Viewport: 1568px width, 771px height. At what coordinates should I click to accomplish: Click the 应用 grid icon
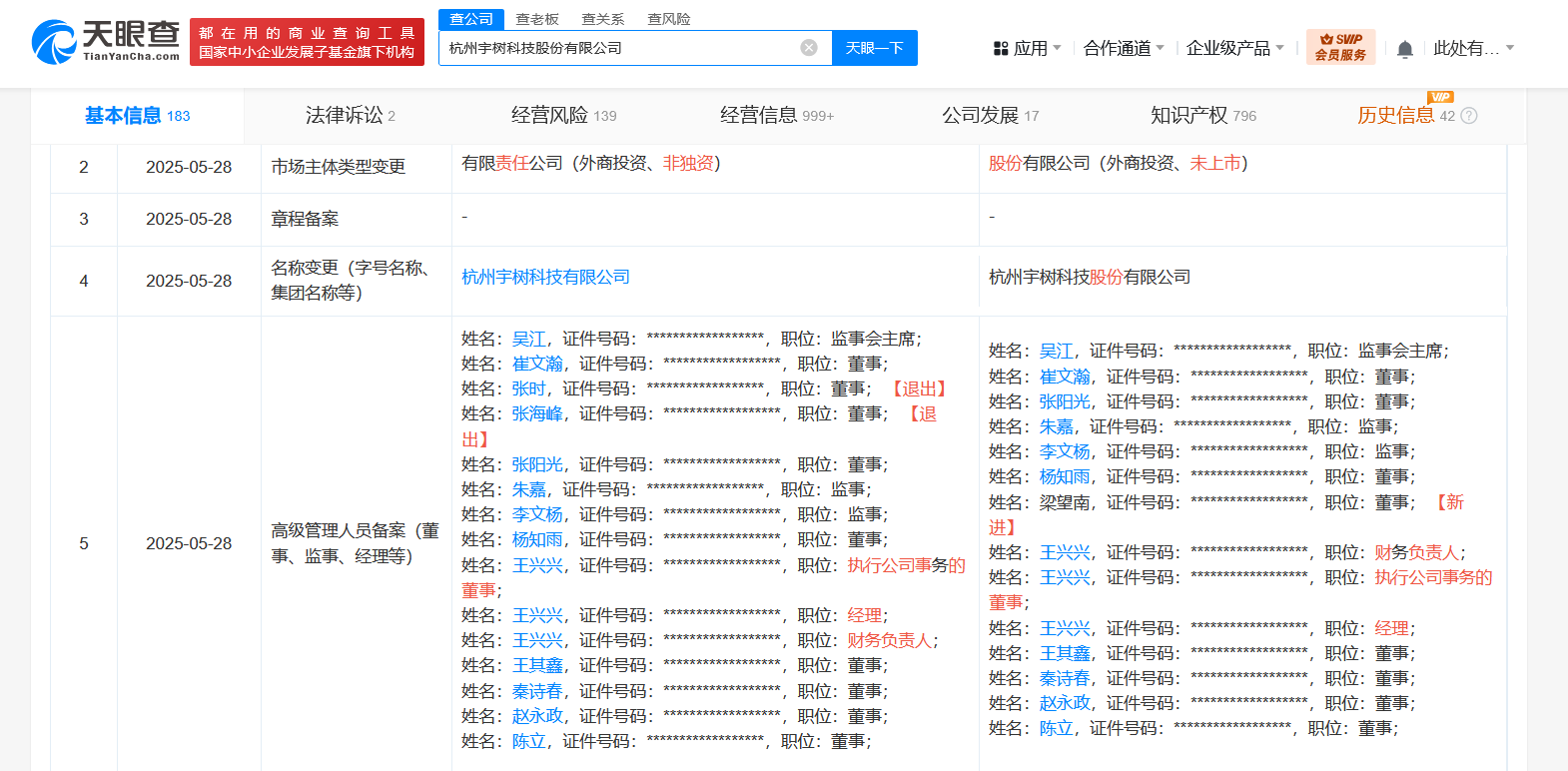(x=1001, y=48)
